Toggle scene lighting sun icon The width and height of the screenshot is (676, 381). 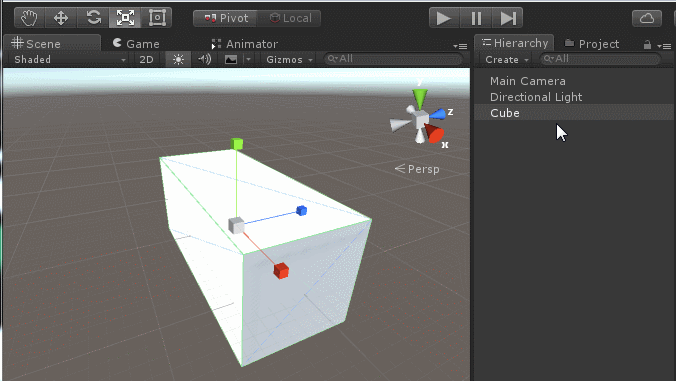point(178,59)
